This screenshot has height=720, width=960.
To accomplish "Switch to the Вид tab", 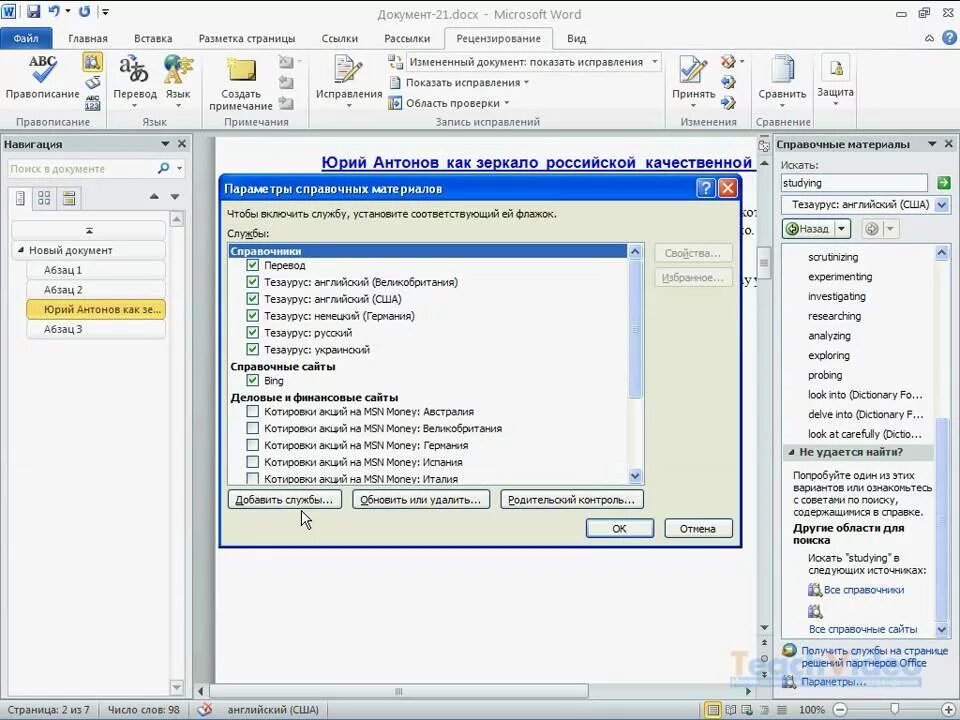I will (577, 38).
